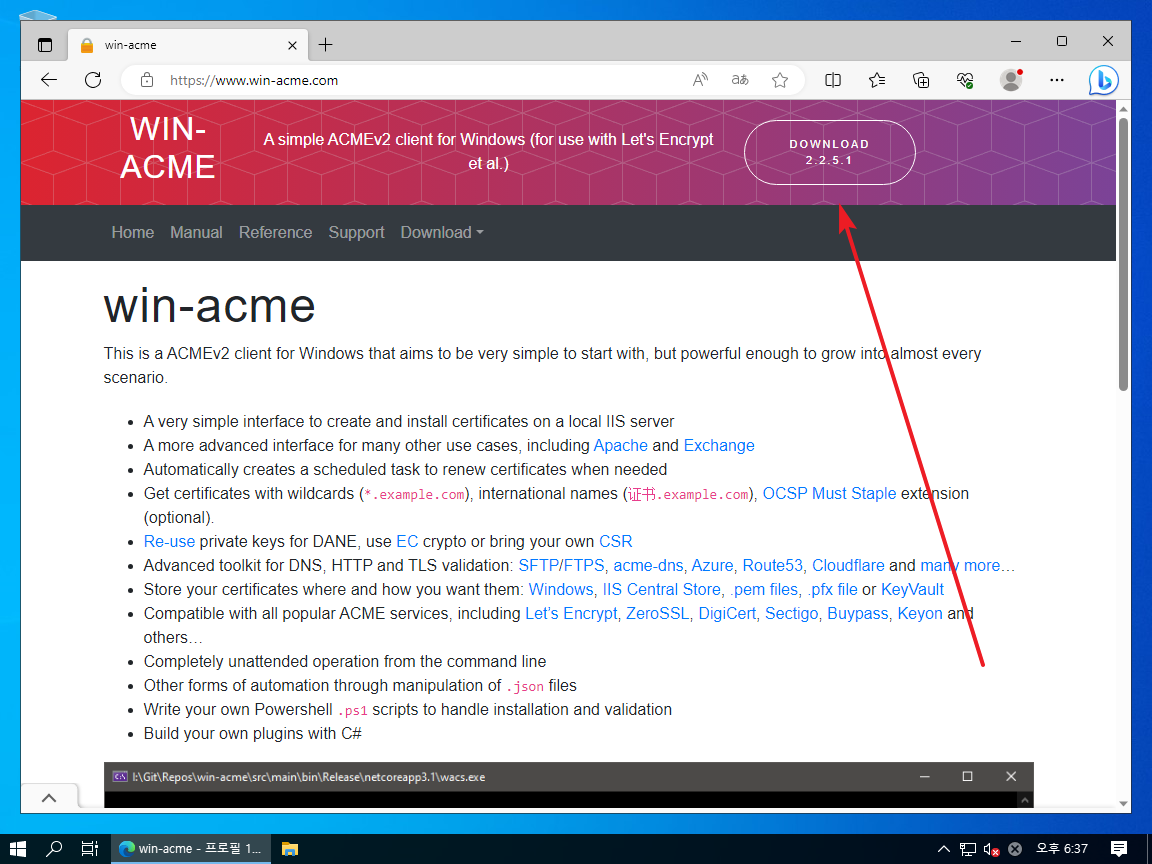Open the Cloudflare link
The image size is (1152, 864).
pyautogui.click(x=848, y=565)
